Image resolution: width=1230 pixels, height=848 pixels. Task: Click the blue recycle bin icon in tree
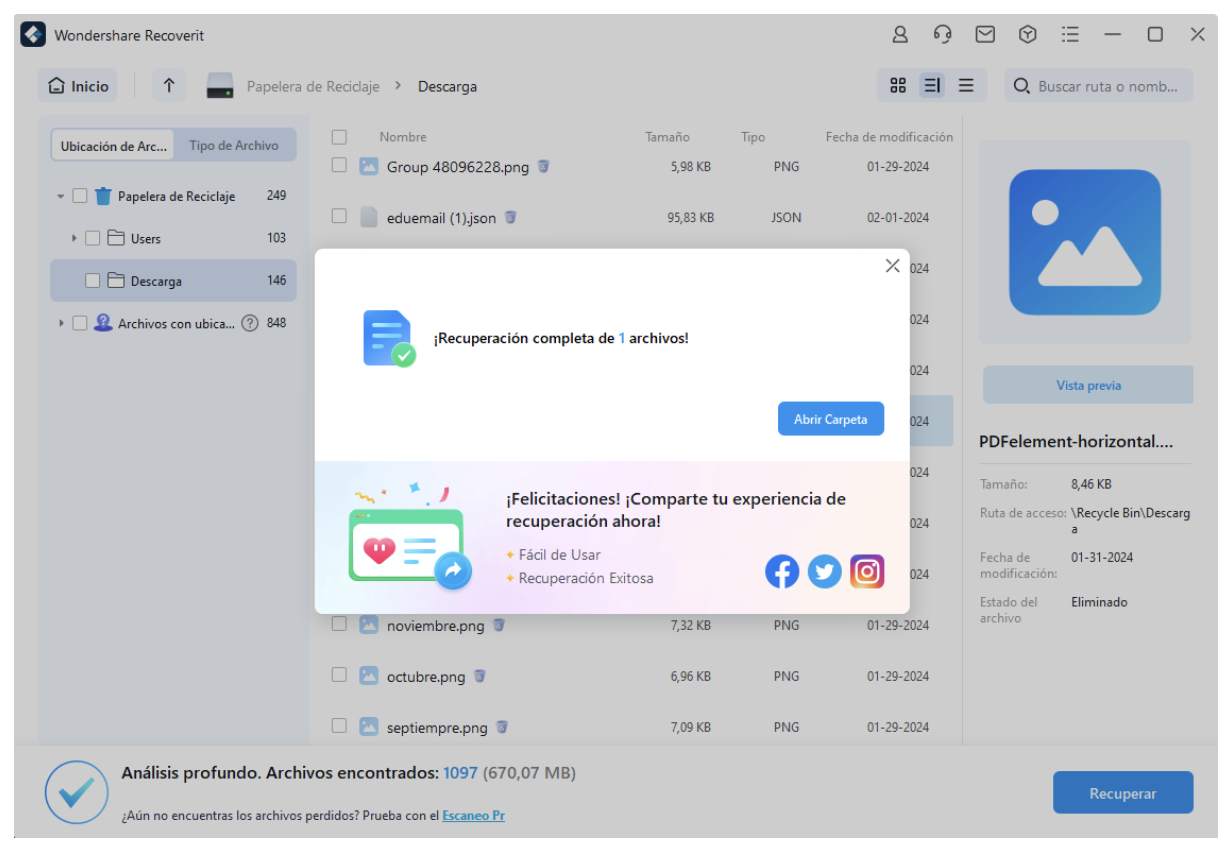[x=103, y=196]
